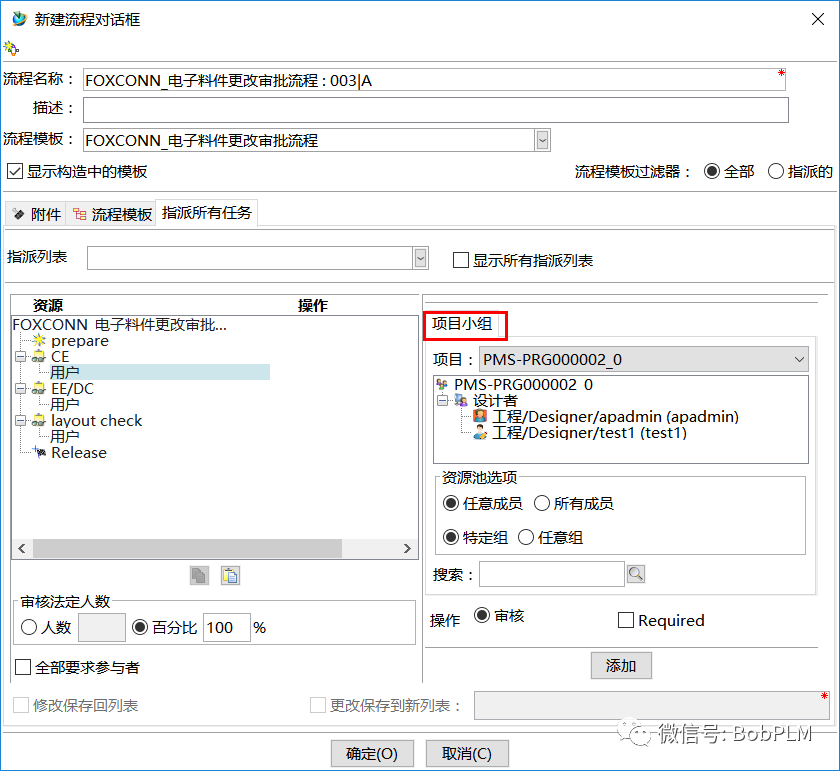Open the 指派列表 dropdown arrow
This screenshot has width=840, height=771.
(x=421, y=258)
